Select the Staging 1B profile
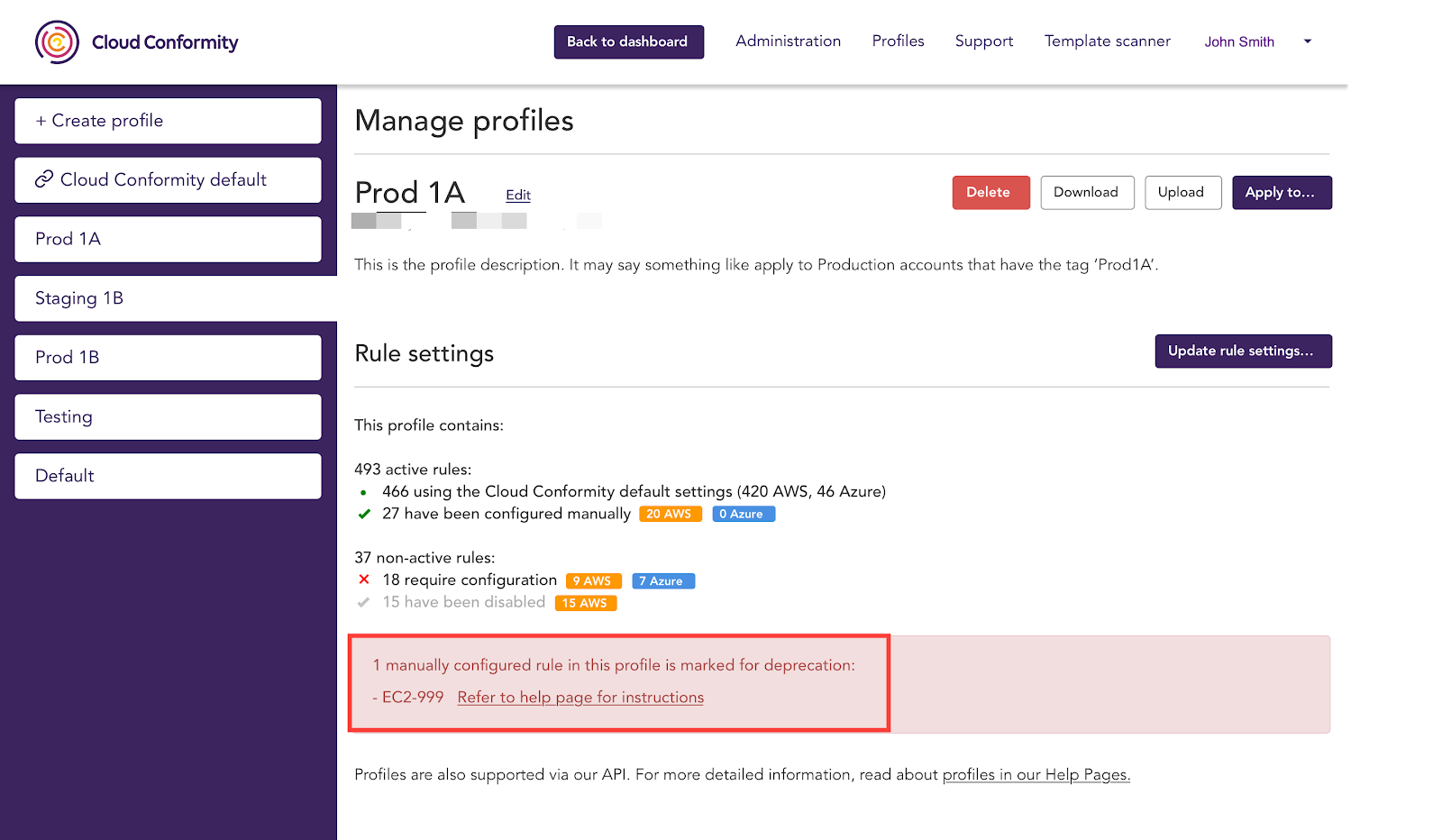 coord(176,298)
